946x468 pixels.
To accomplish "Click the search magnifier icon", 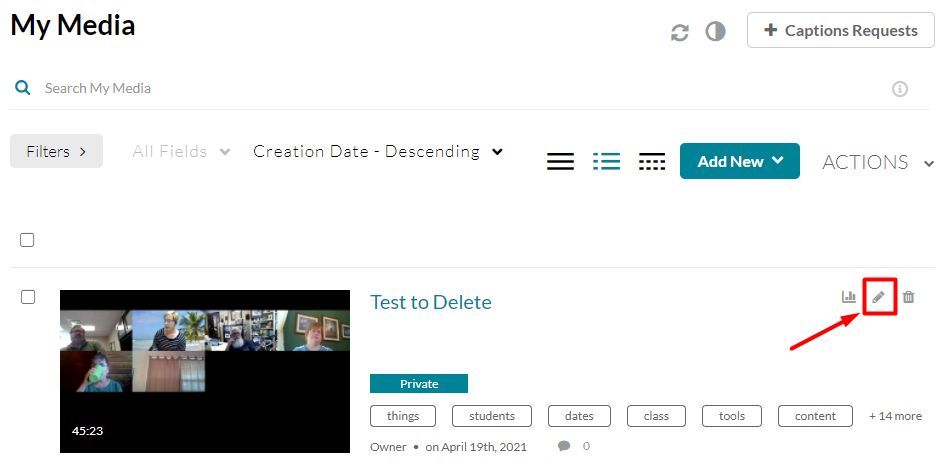I will (x=22, y=88).
